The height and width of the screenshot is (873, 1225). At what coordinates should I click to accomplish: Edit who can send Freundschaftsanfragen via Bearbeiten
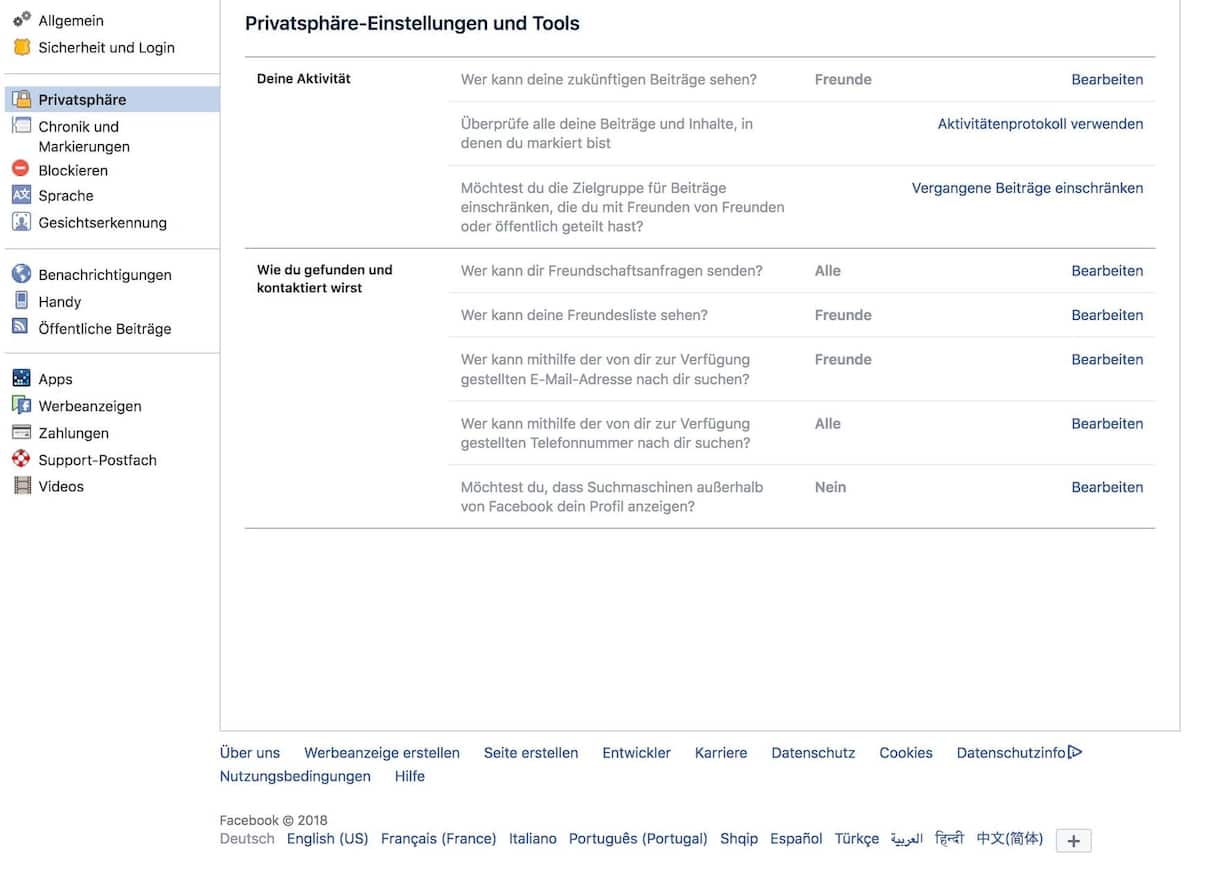click(1107, 270)
